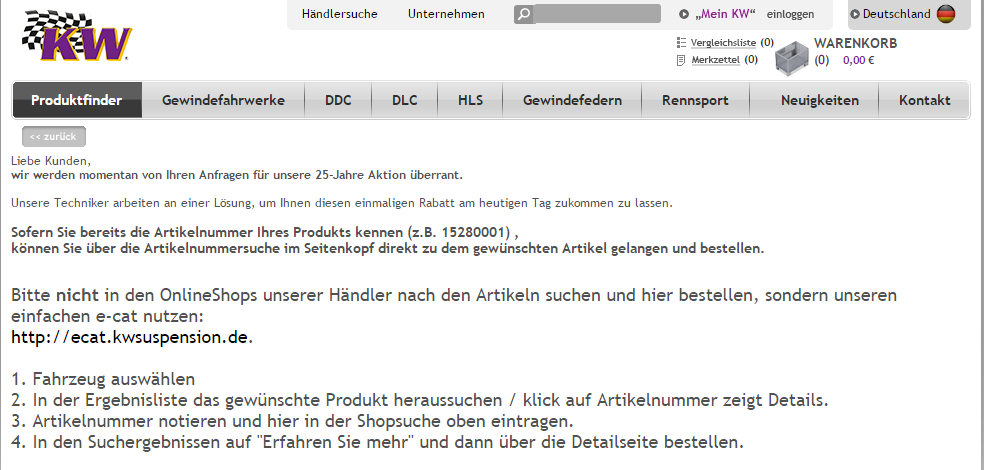This screenshot has height=470, width=984.
Task: Click the German flag icon
Action: pyautogui.click(x=945, y=14)
